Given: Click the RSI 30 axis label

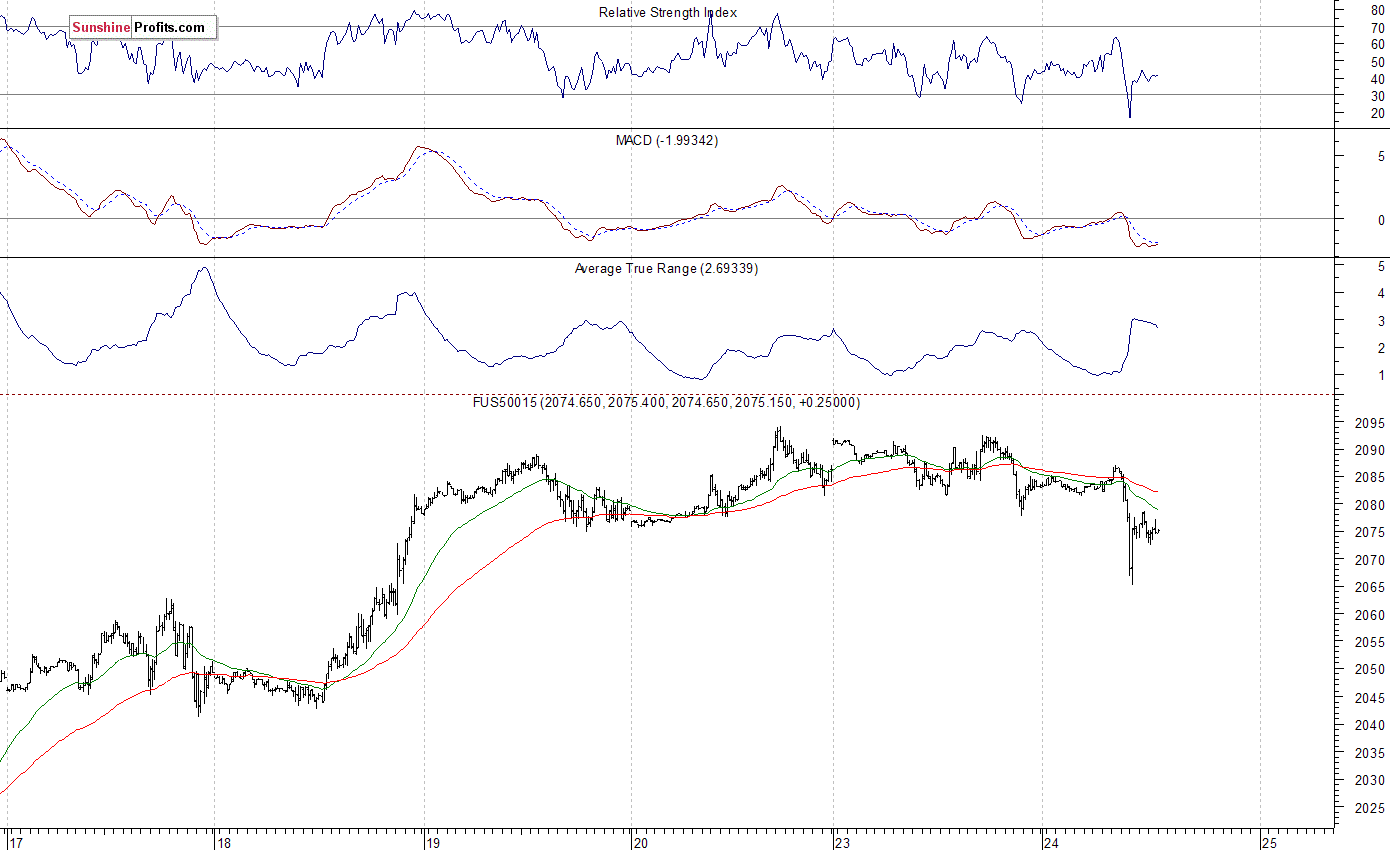Looking at the screenshot, I should (x=1377, y=96).
